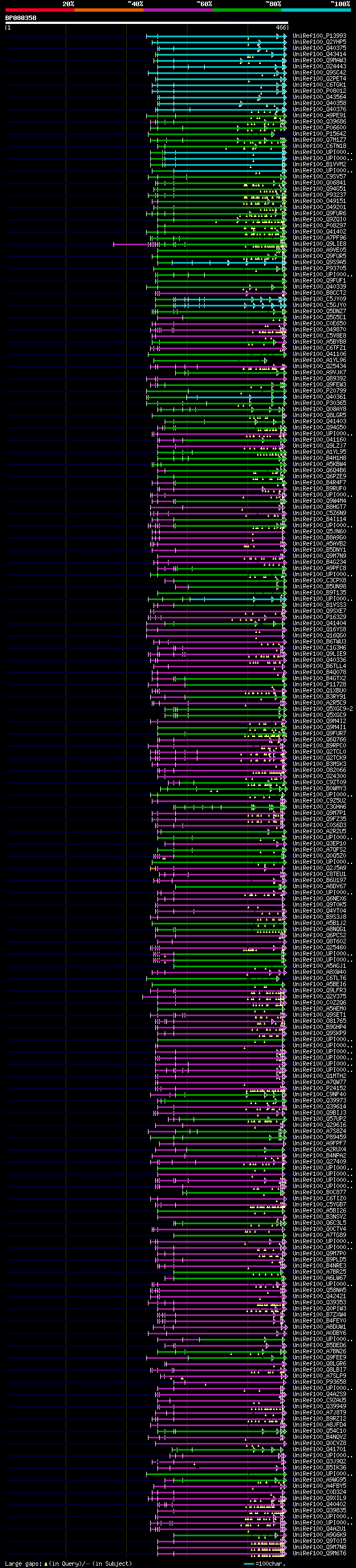This screenshot has height=1568, width=356.
Task: Click the orange ~40% identity legend bar
Action: (x=109, y=10)
